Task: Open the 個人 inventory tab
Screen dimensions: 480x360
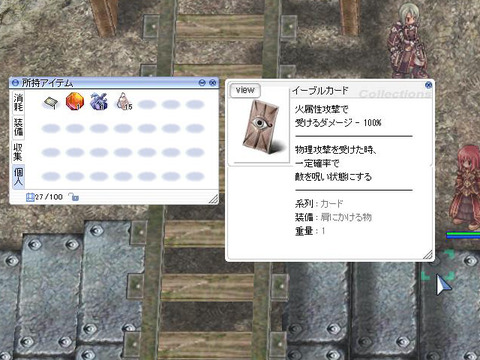Action: [x=18, y=176]
